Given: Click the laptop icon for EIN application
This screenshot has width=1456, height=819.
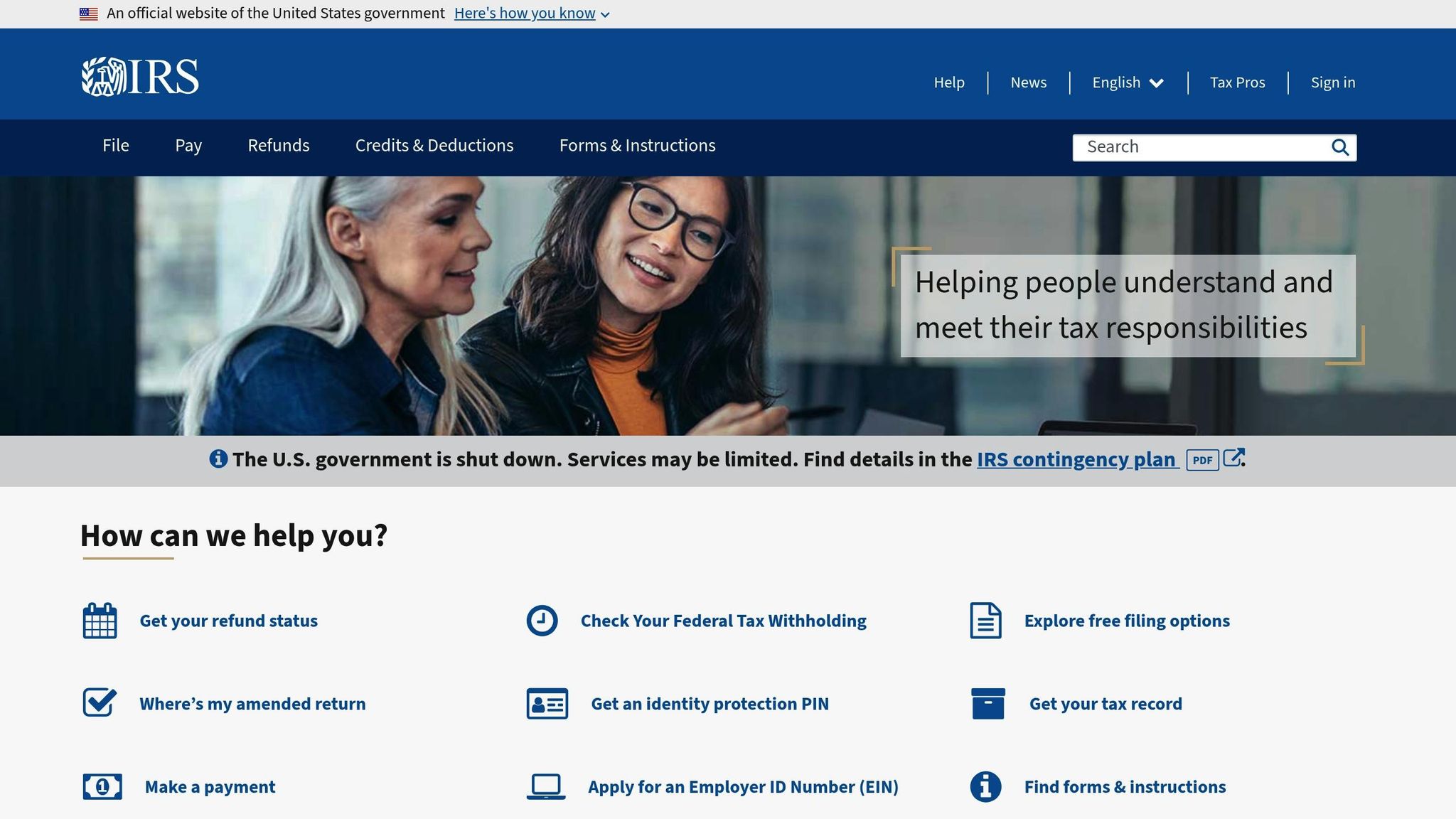Looking at the screenshot, I should [x=546, y=786].
